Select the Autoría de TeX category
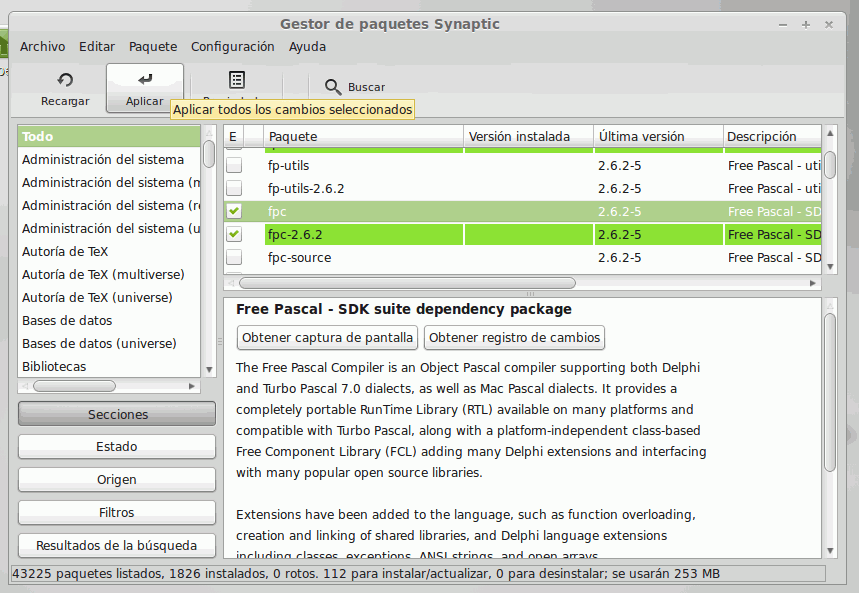859x593 pixels. coord(65,251)
